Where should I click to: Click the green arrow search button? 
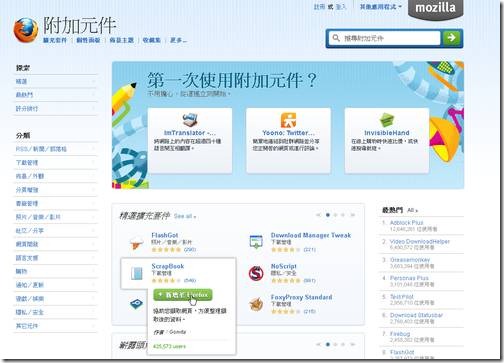tap(451, 38)
